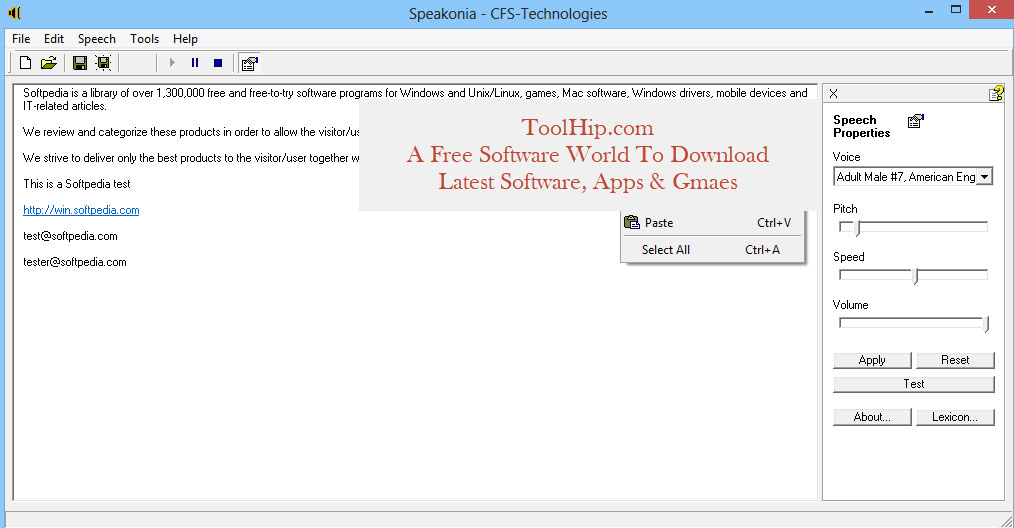Viewport: 1014px width, 528px height.
Task: Apply the speech settings
Action: point(872,360)
